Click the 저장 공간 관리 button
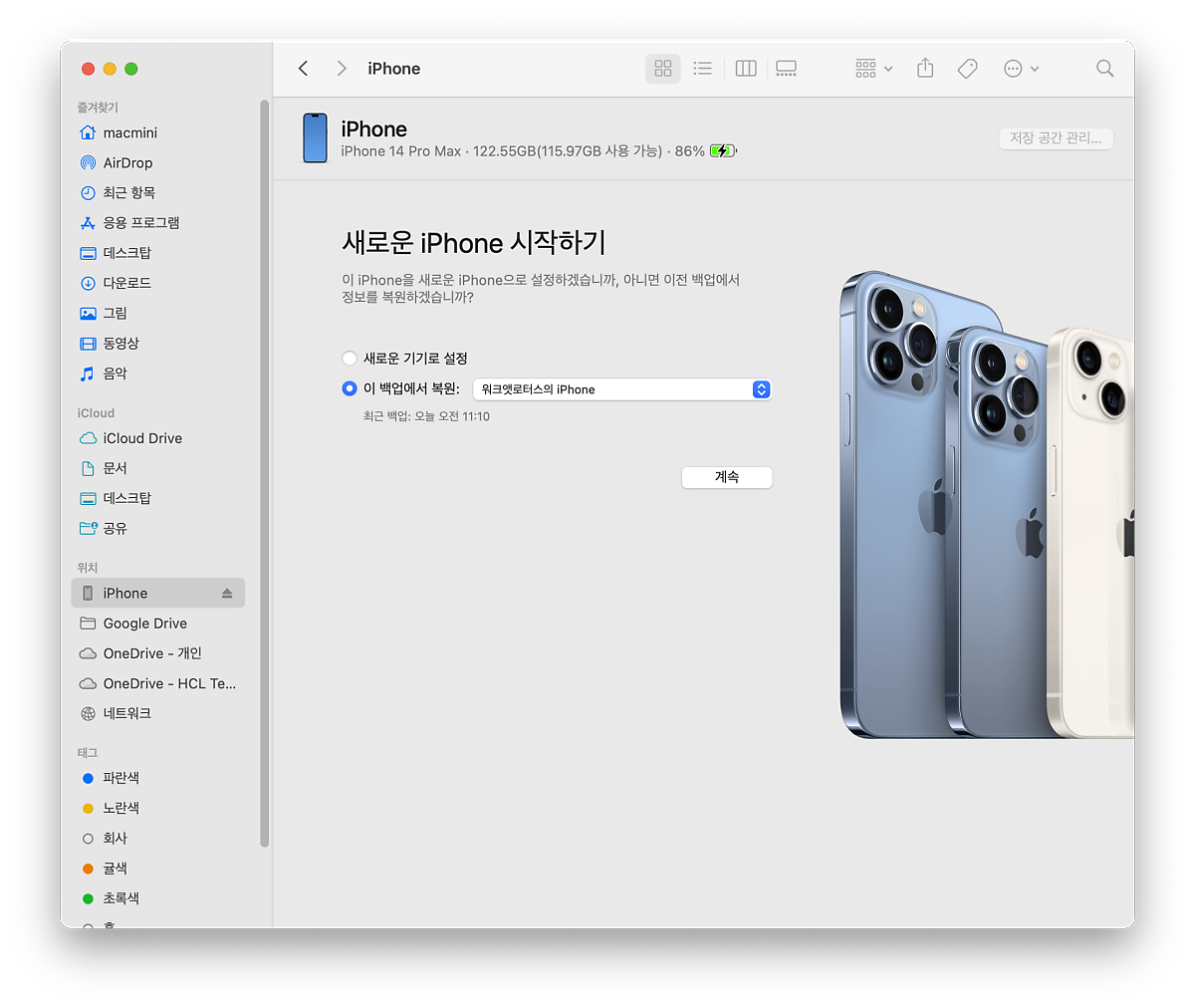Viewport: 1195px width, 1008px height. tap(1056, 138)
